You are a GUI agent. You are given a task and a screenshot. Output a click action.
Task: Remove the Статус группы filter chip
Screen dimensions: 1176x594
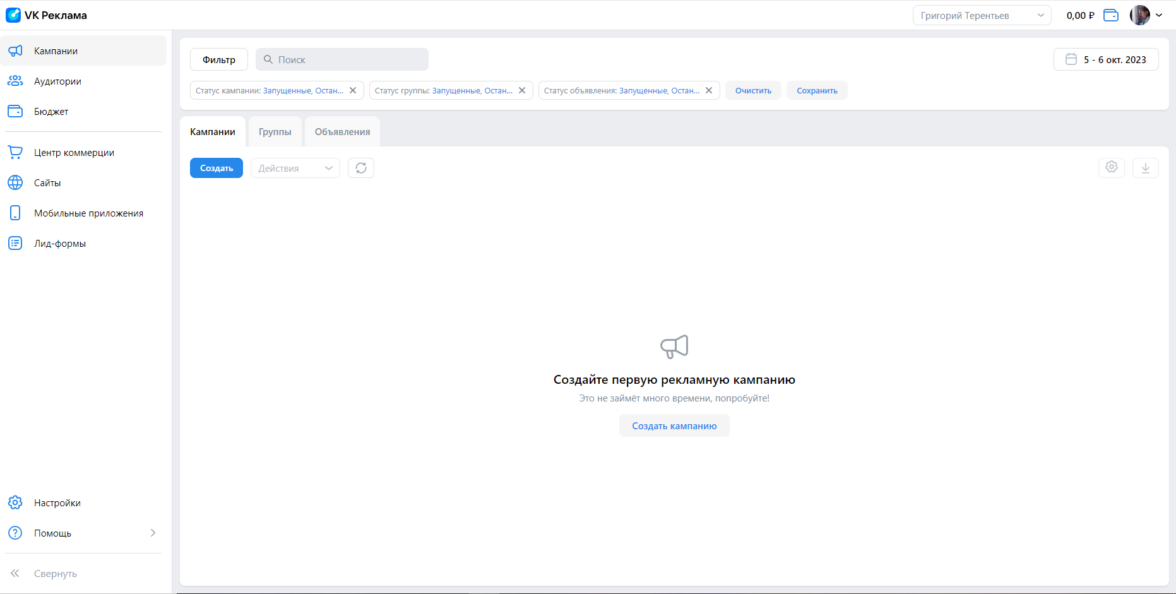pyautogui.click(x=521, y=90)
